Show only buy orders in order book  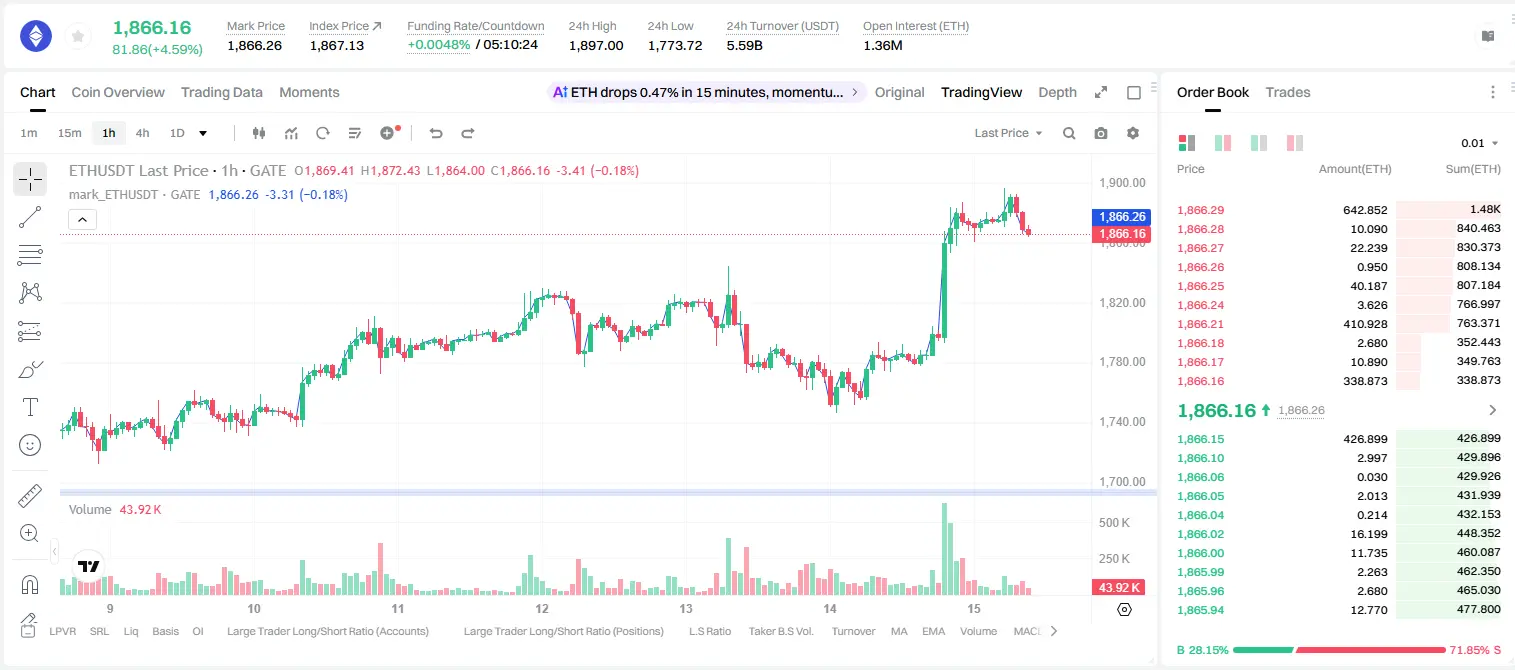point(1258,143)
